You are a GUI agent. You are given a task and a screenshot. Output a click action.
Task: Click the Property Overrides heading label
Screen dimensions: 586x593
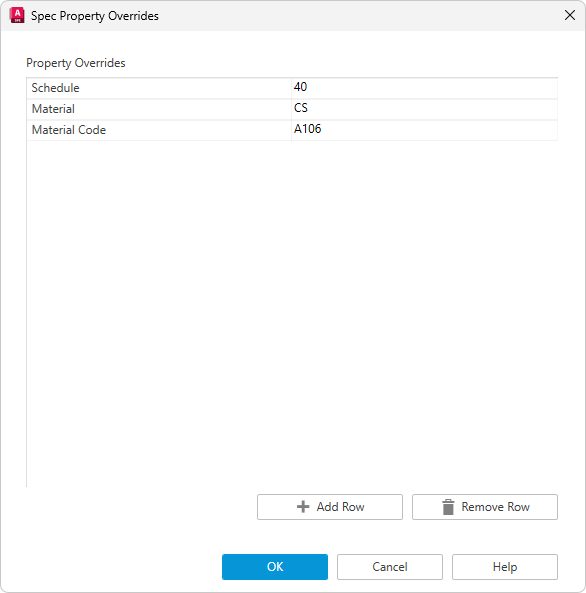(x=76, y=63)
